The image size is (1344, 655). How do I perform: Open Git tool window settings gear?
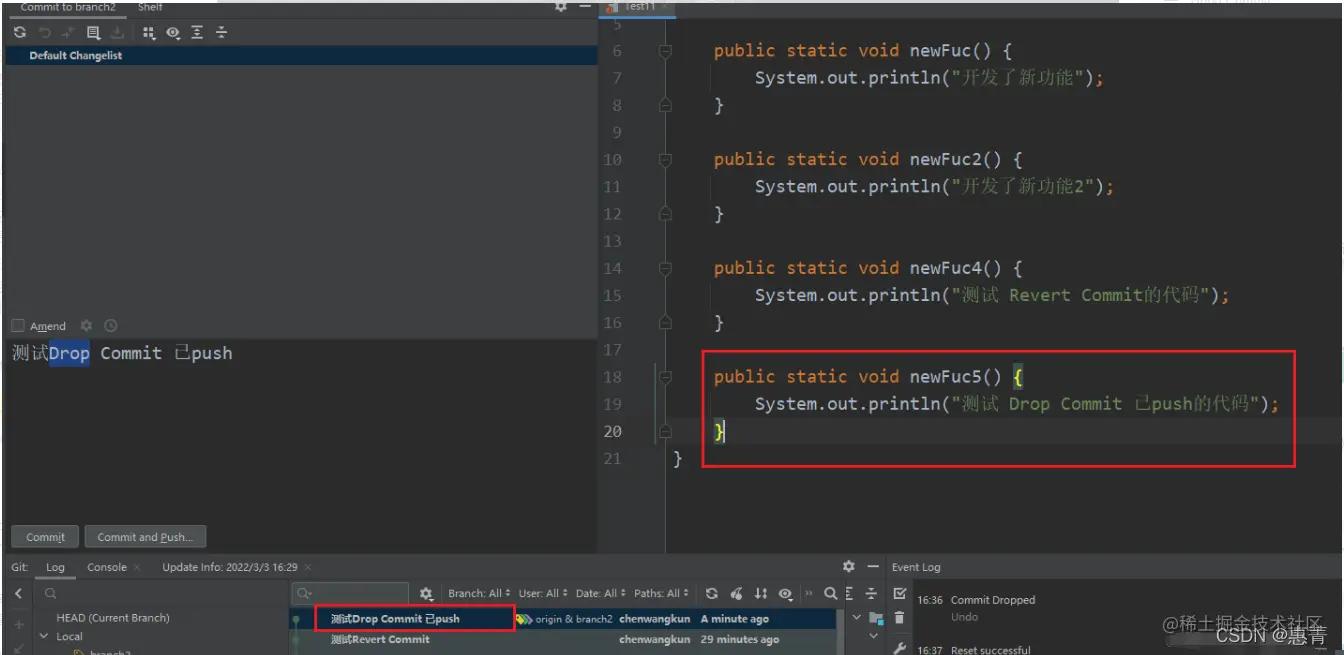tap(849, 566)
